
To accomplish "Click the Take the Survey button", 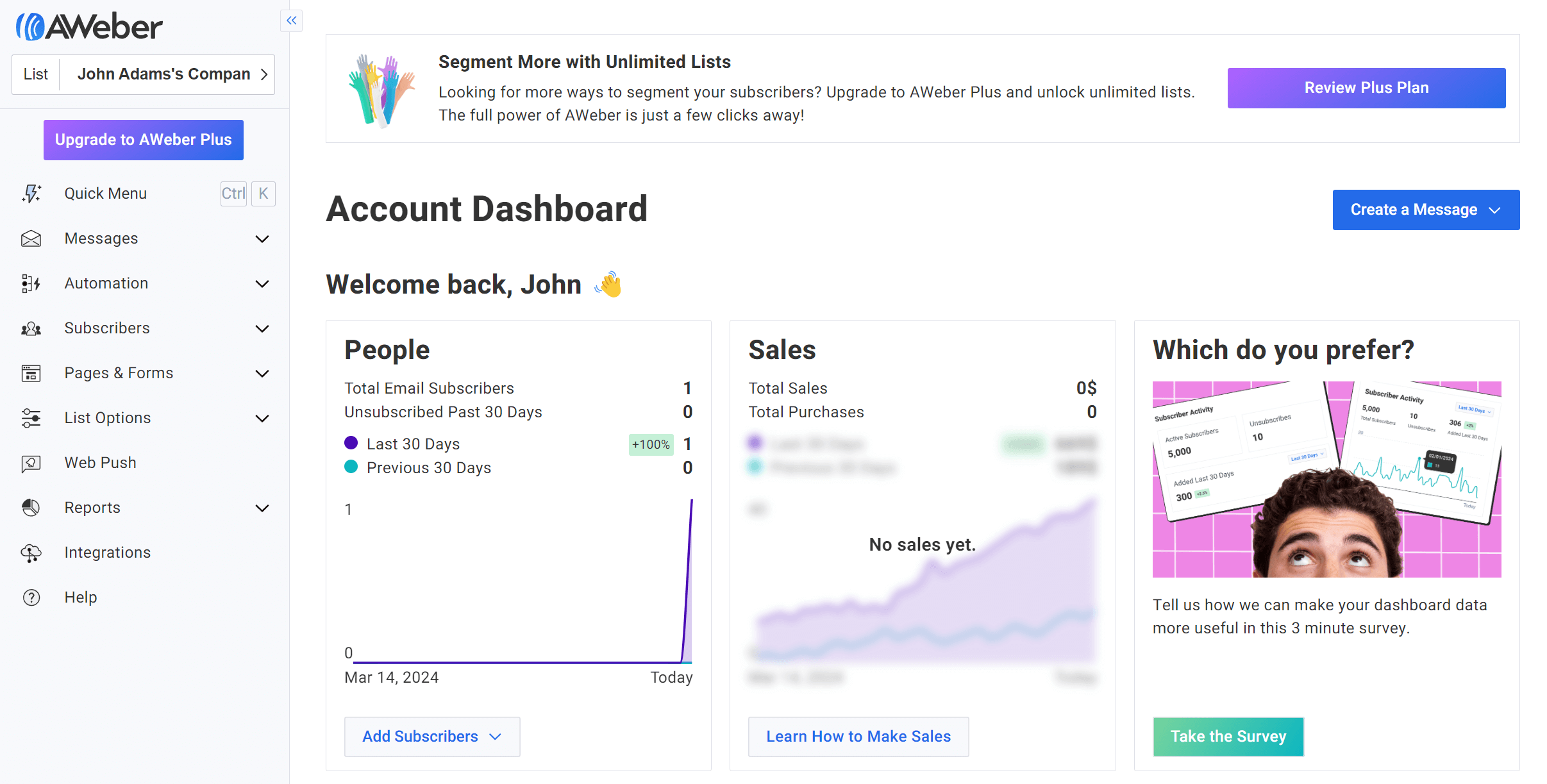I will tap(1228, 737).
